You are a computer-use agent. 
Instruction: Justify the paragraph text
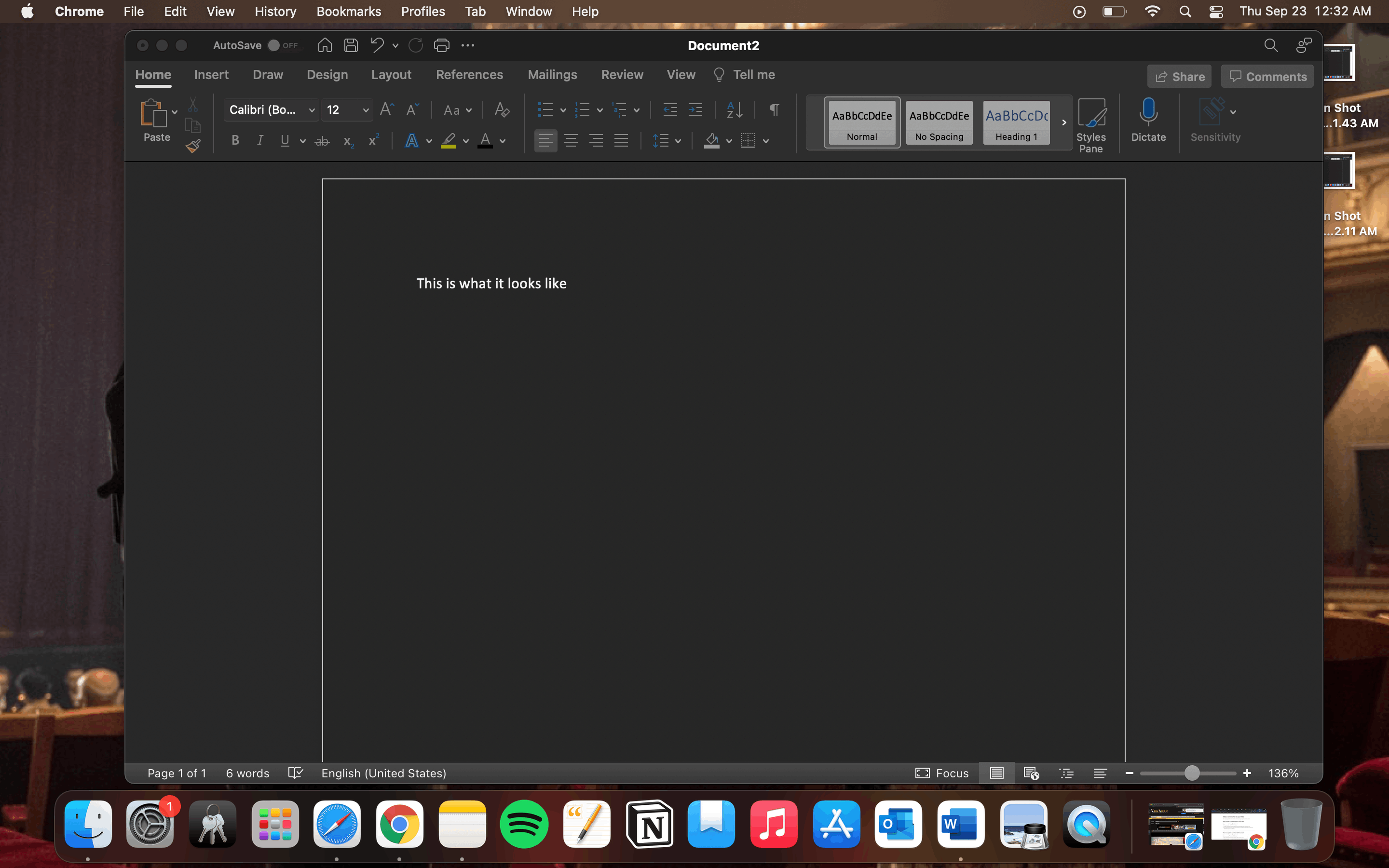point(621,141)
